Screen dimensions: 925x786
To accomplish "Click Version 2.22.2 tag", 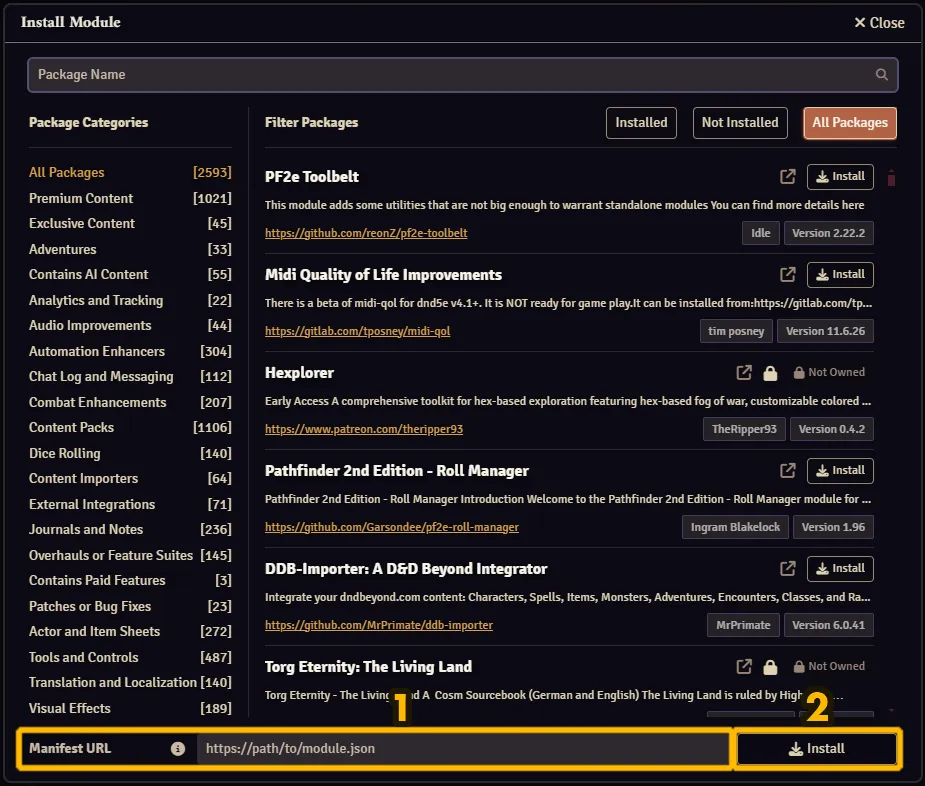I will [828, 233].
